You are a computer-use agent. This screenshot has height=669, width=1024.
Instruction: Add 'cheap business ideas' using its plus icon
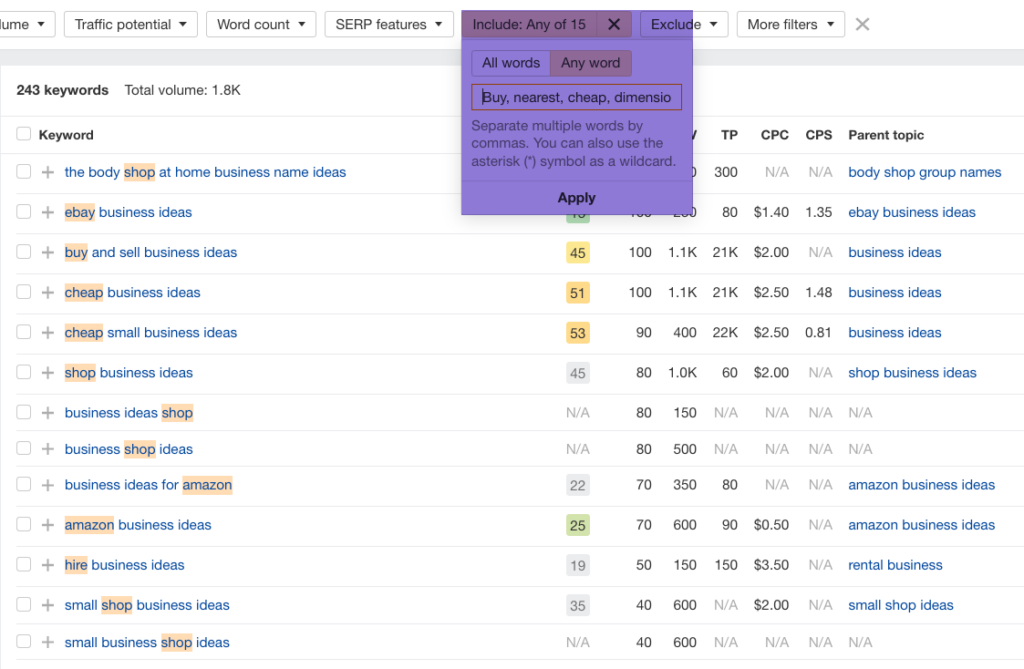(x=47, y=292)
